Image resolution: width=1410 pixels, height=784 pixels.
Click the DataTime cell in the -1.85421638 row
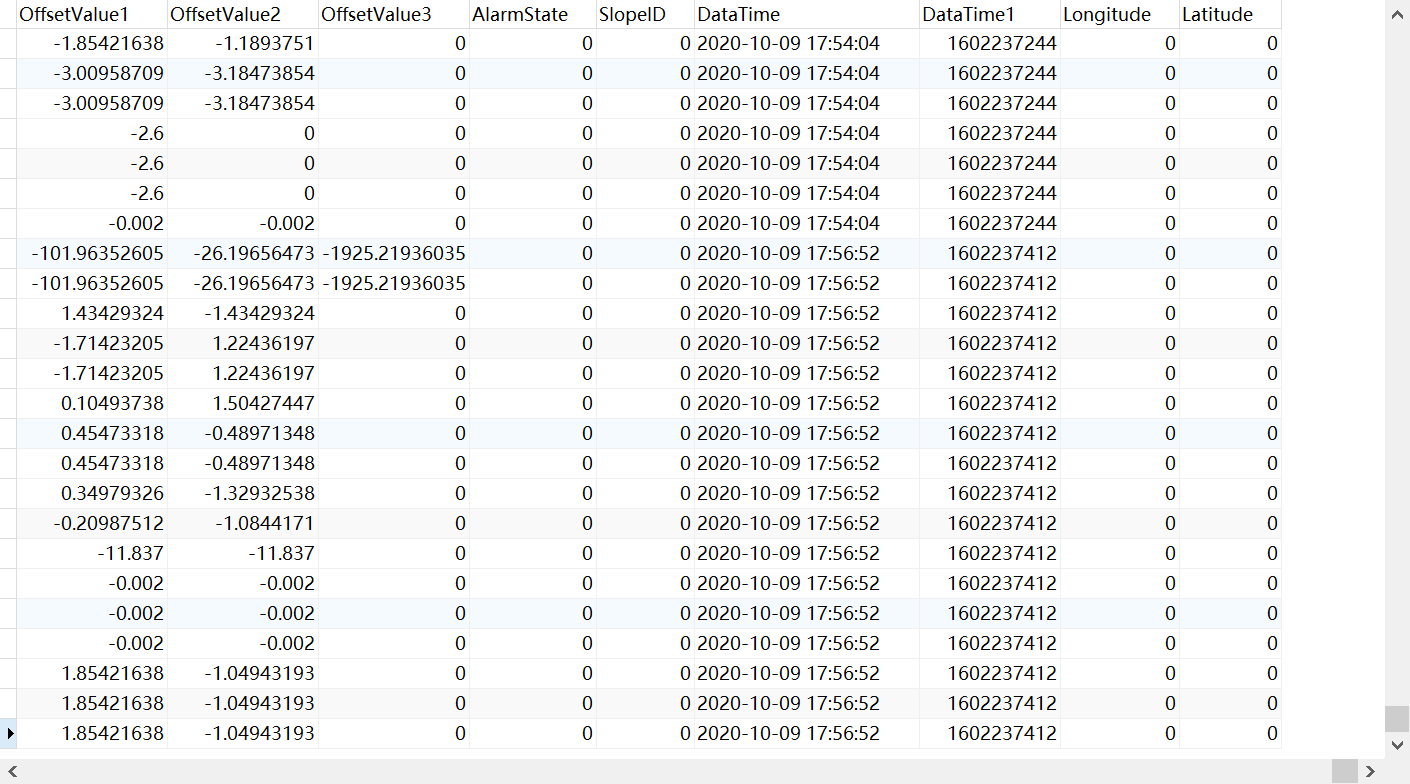click(807, 44)
